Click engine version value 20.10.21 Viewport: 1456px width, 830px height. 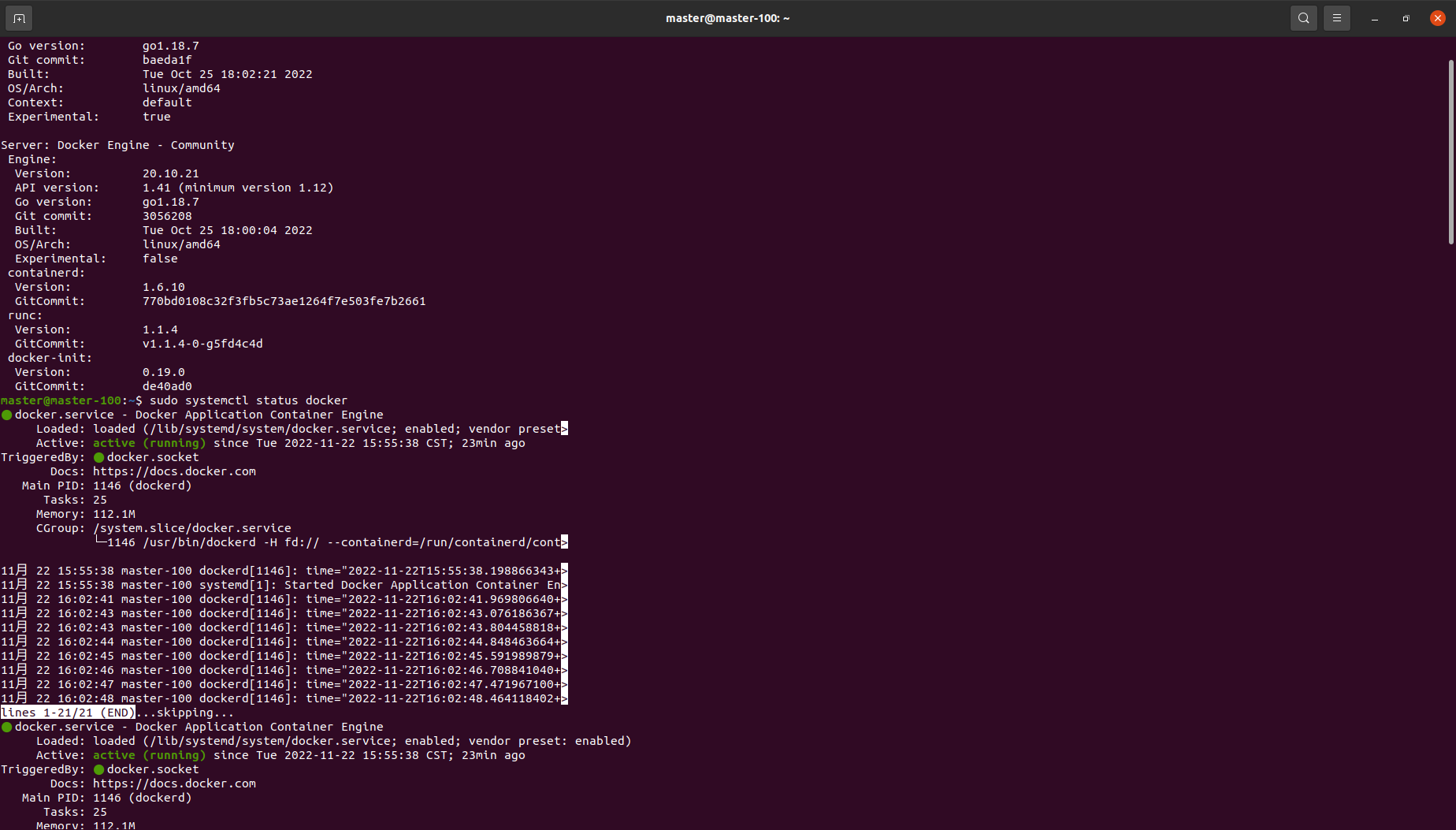[171, 173]
